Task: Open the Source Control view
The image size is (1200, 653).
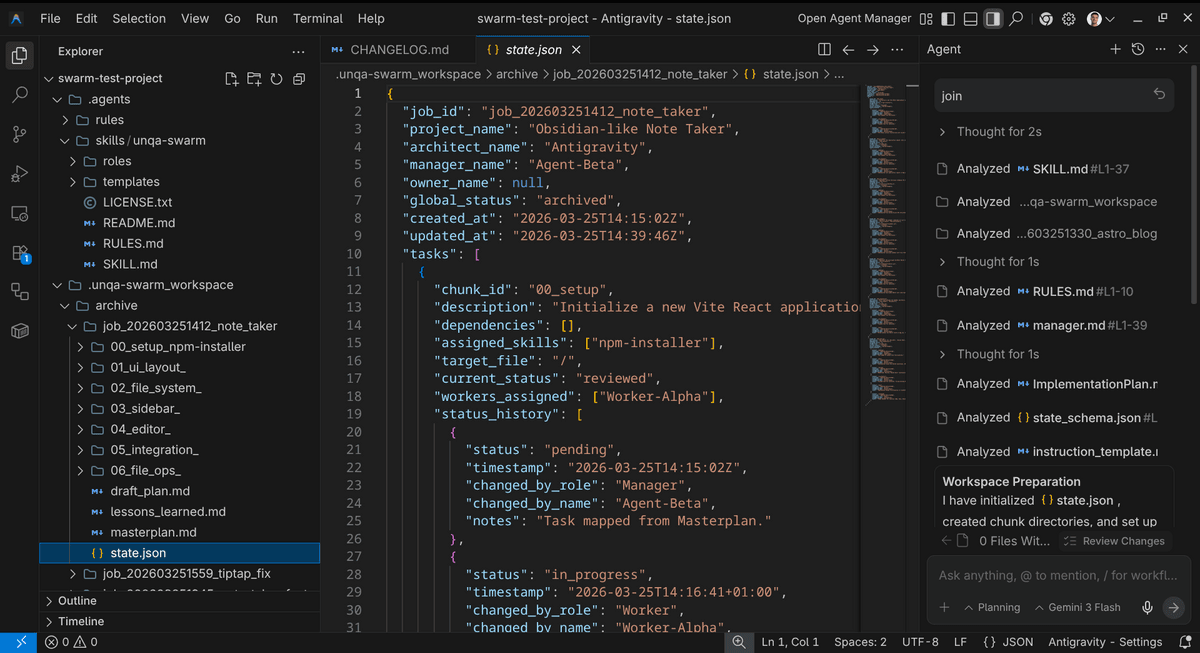Action: tap(19, 134)
